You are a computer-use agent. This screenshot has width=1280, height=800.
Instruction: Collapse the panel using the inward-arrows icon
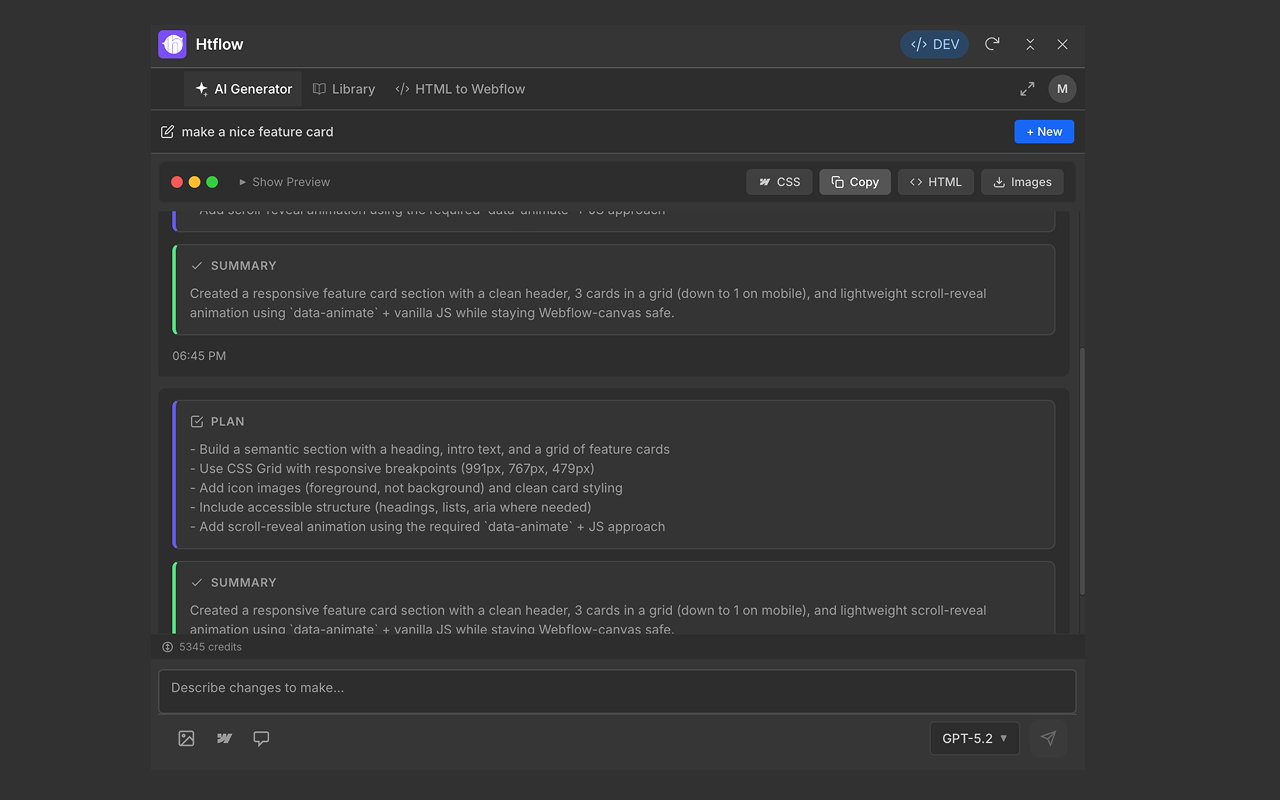point(1030,44)
